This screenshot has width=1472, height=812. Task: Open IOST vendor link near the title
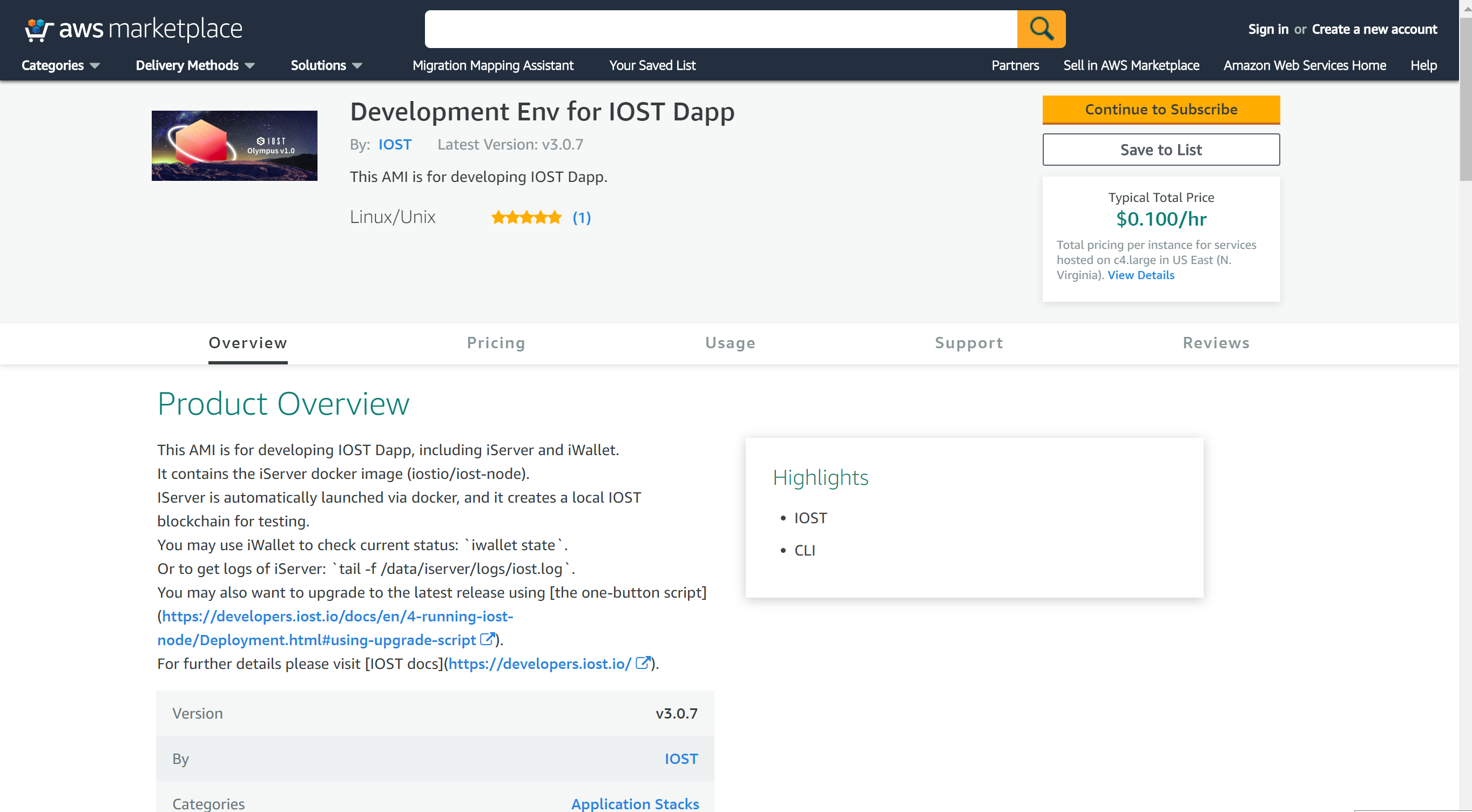coord(395,145)
